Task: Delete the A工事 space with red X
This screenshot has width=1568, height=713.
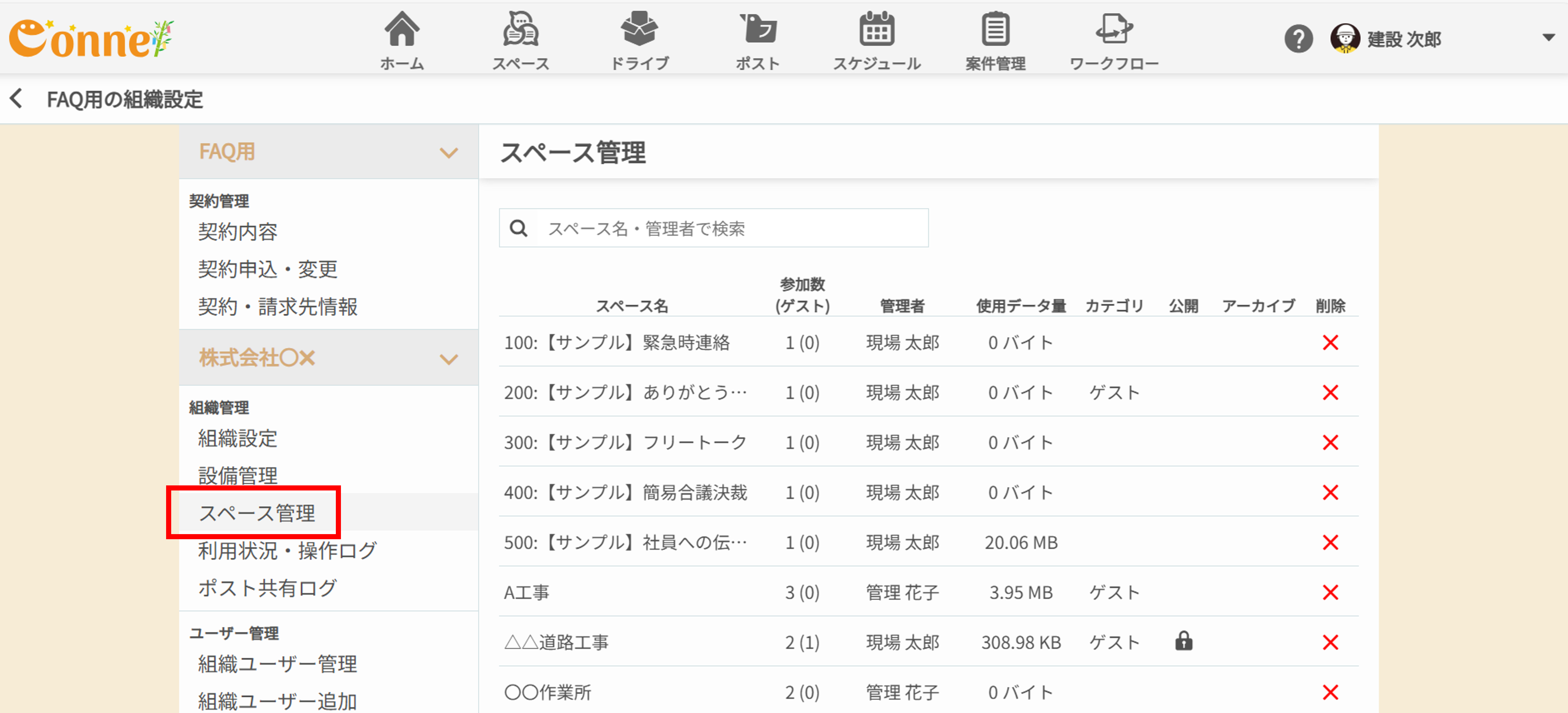Action: click(x=1330, y=592)
